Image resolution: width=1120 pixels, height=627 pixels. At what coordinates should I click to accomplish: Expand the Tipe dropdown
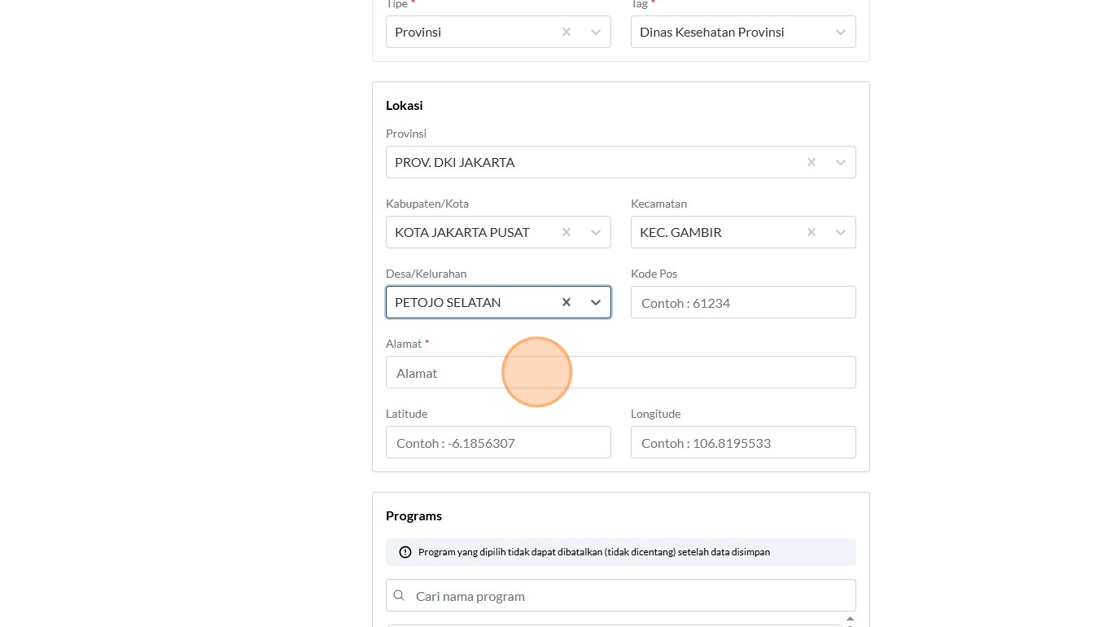point(596,32)
